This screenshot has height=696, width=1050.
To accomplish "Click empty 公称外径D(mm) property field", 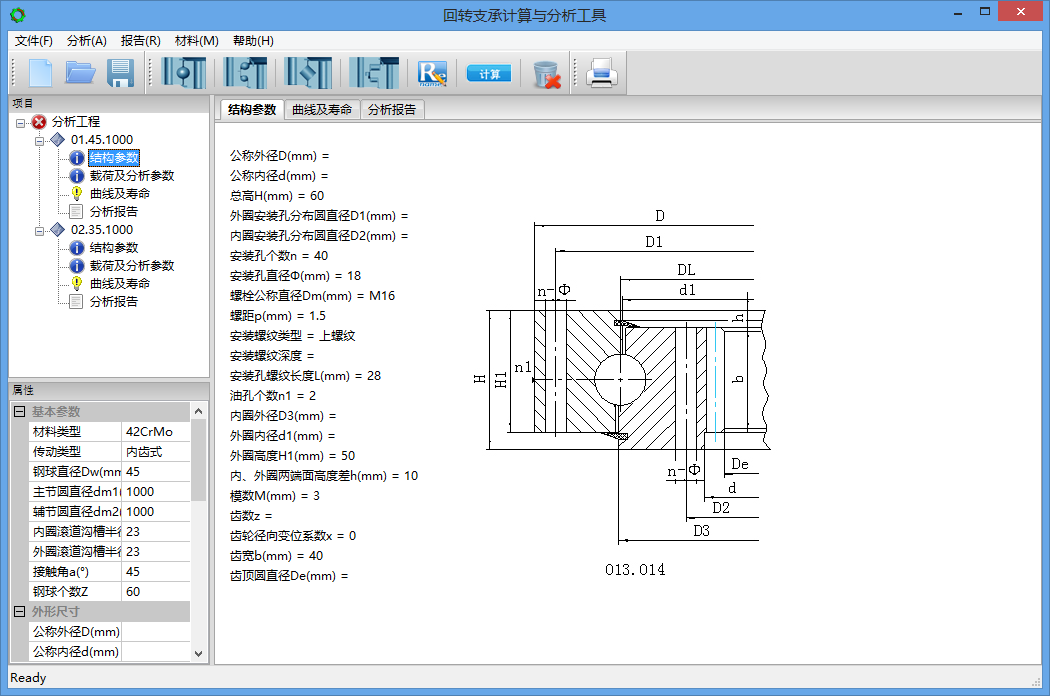I will [x=155, y=632].
